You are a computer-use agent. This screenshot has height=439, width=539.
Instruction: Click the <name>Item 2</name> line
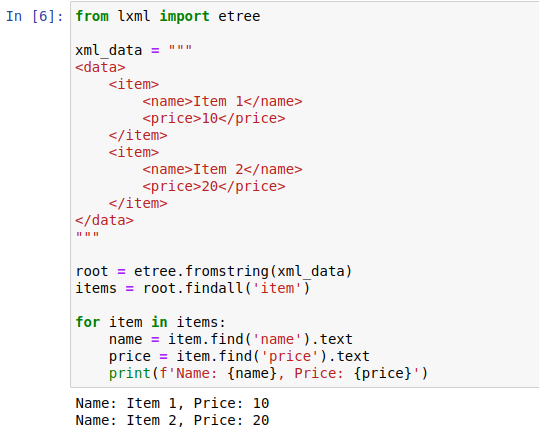click(x=222, y=169)
